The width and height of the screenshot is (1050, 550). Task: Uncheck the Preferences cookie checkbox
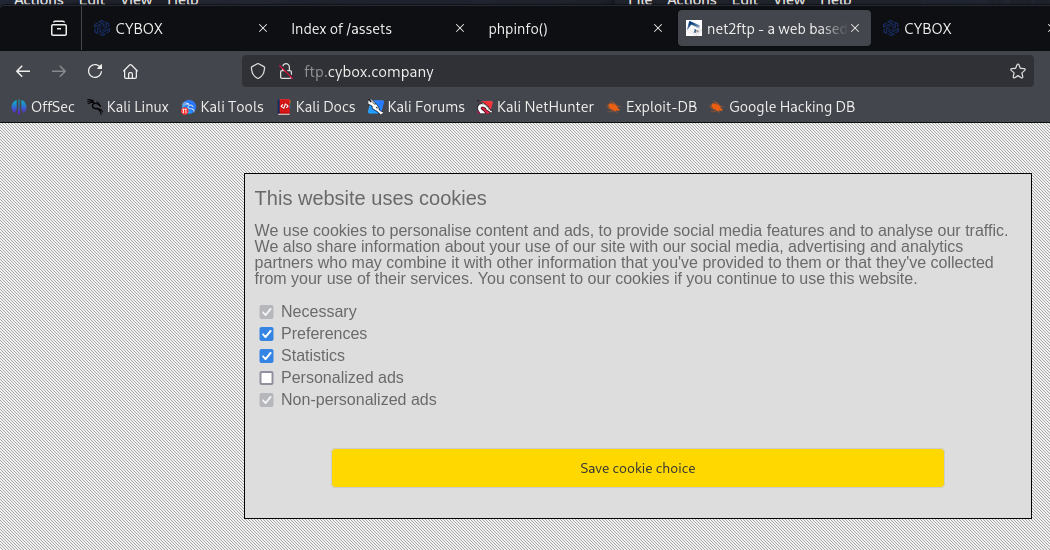(x=267, y=334)
